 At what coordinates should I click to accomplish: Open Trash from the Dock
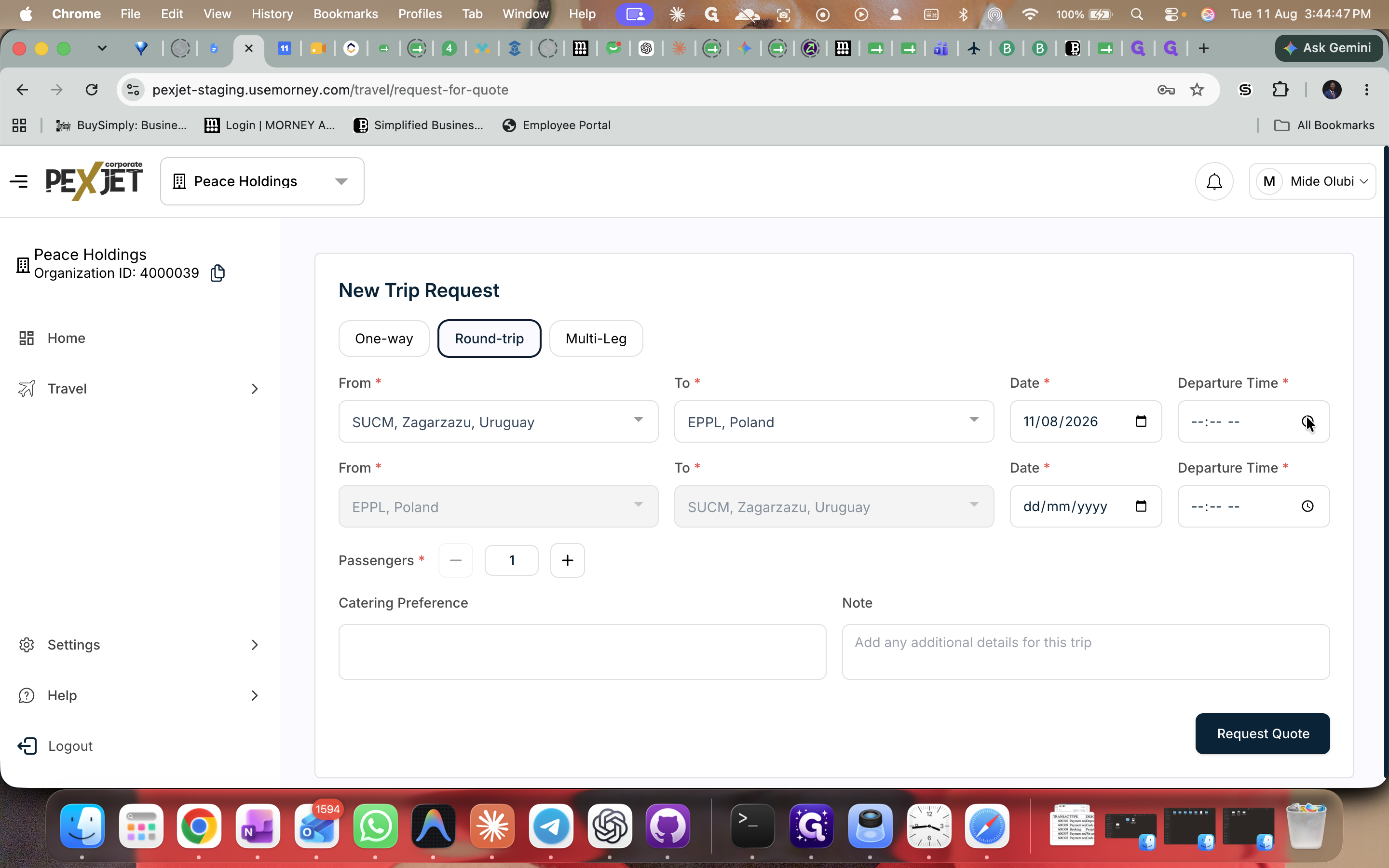[x=1306, y=826]
